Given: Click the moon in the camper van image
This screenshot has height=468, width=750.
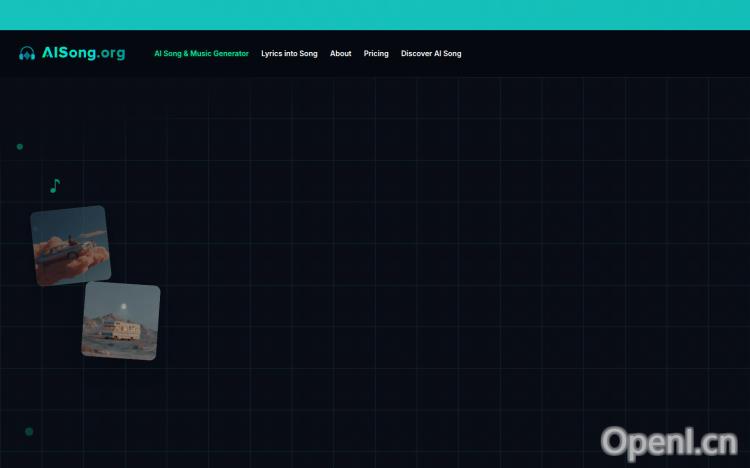Looking at the screenshot, I should tap(123, 306).
